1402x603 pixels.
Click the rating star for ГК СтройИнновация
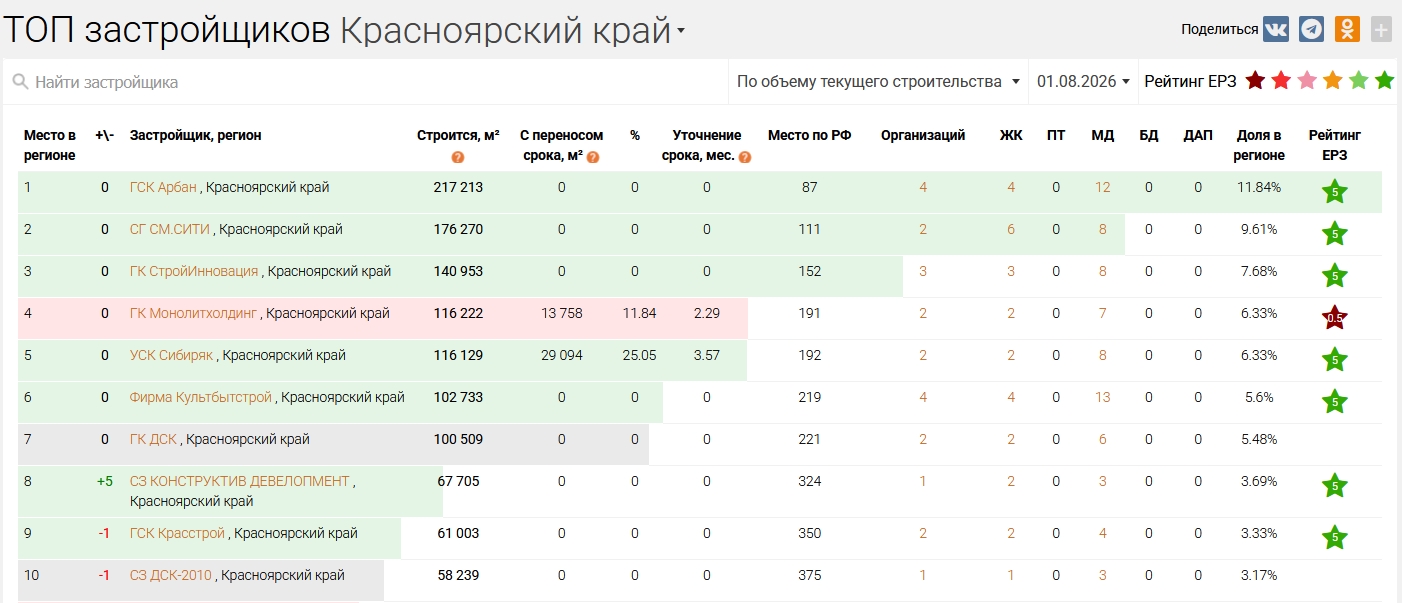pos(1334,276)
